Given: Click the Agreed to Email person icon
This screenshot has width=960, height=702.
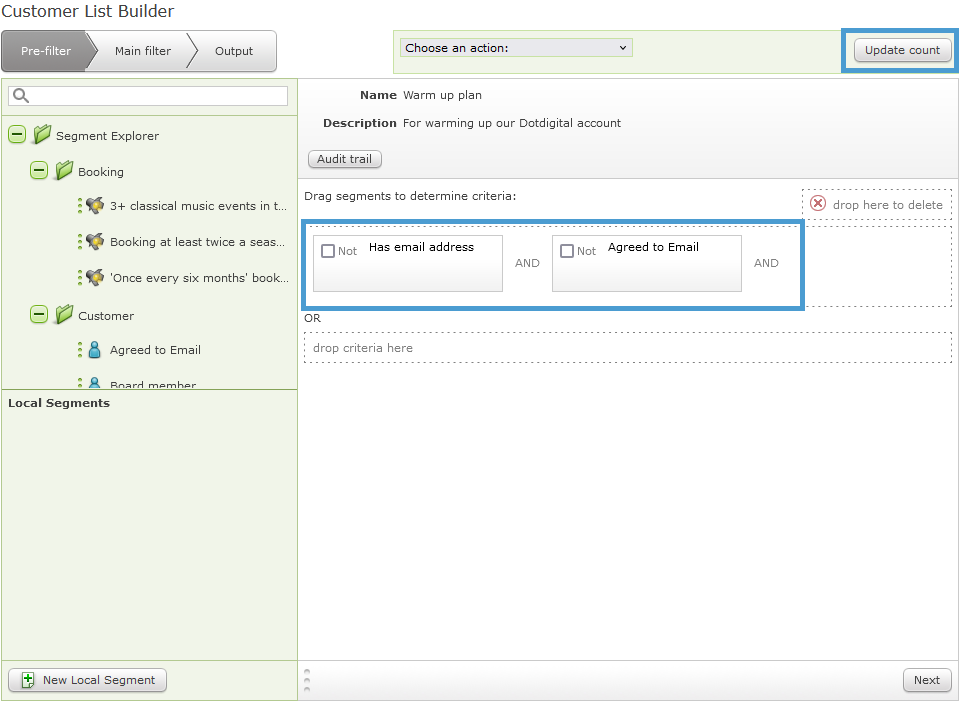Looking at the screenshot, I should click(x=95, y=349).
